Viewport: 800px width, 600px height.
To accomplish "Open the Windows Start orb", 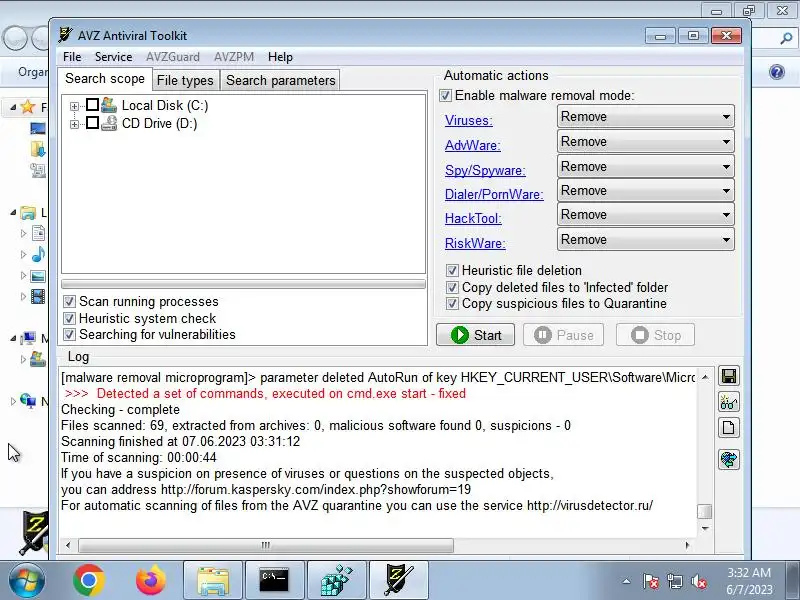I will pyautogui.click(x=26, y=581).
